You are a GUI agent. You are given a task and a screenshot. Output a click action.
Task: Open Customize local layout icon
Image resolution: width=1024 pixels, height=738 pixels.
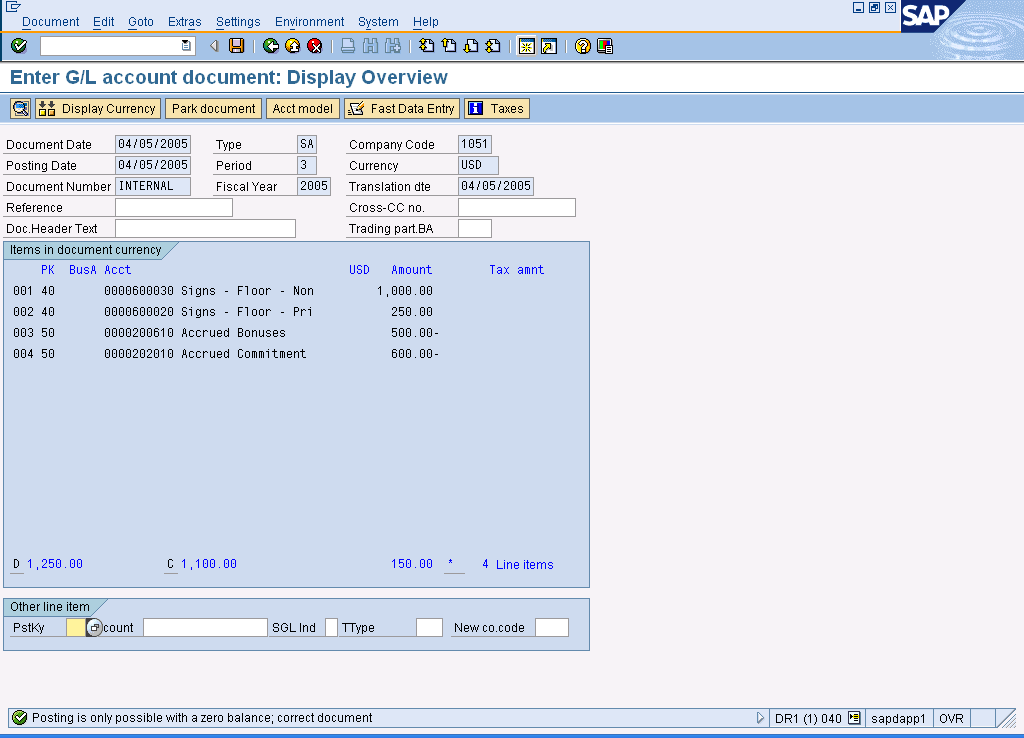coord(605,46)
